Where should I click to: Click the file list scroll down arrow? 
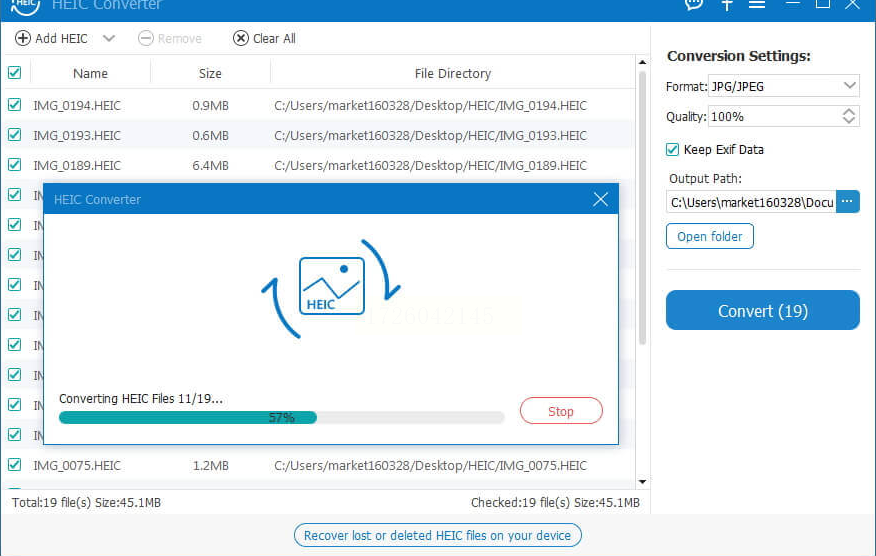click(x=642, y=482)
